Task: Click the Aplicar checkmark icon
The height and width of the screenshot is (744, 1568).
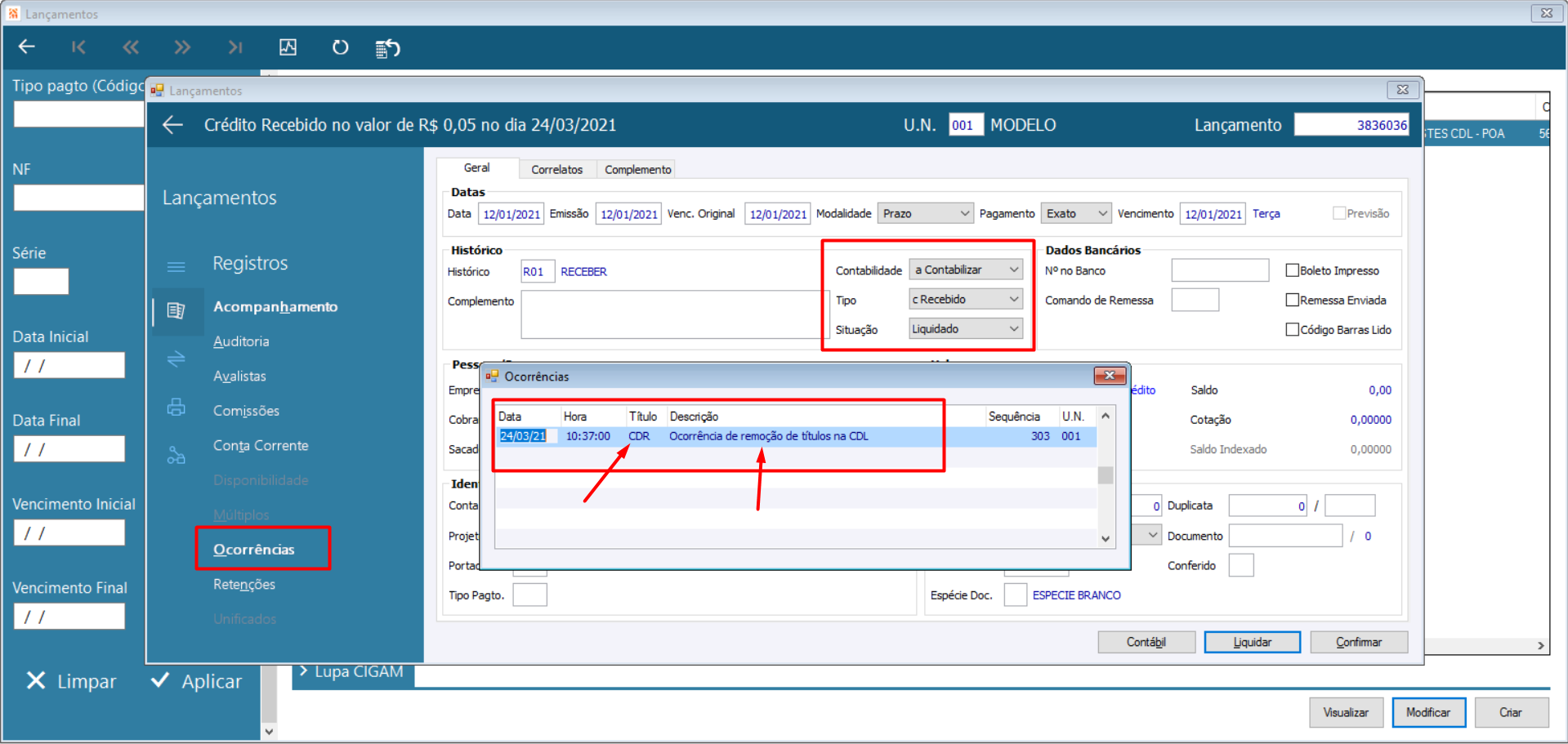Action: 160,680
